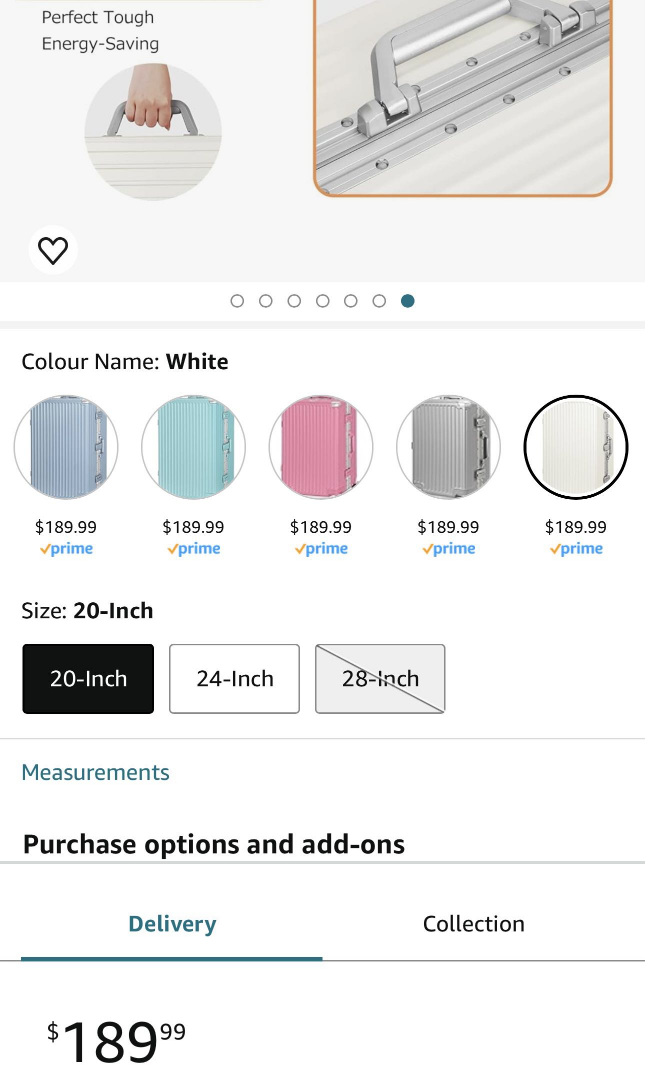Viewport: 645px width, 1079px height.
Task: Jump to the third carousel dot
Action: point(294,301)
